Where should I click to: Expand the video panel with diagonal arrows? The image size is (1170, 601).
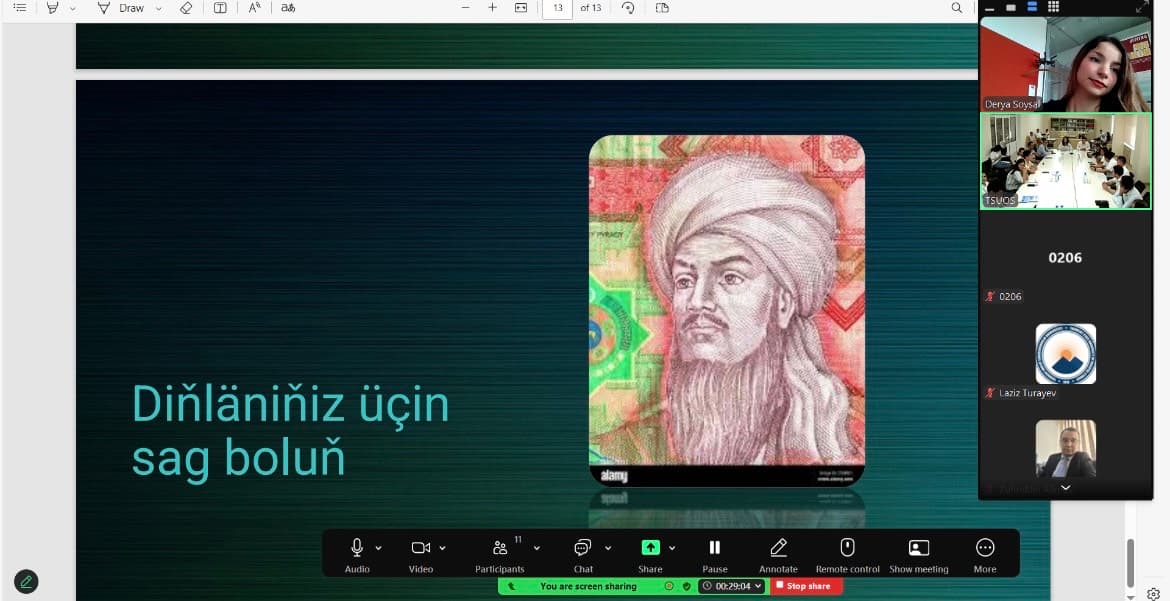point(1142,7)
